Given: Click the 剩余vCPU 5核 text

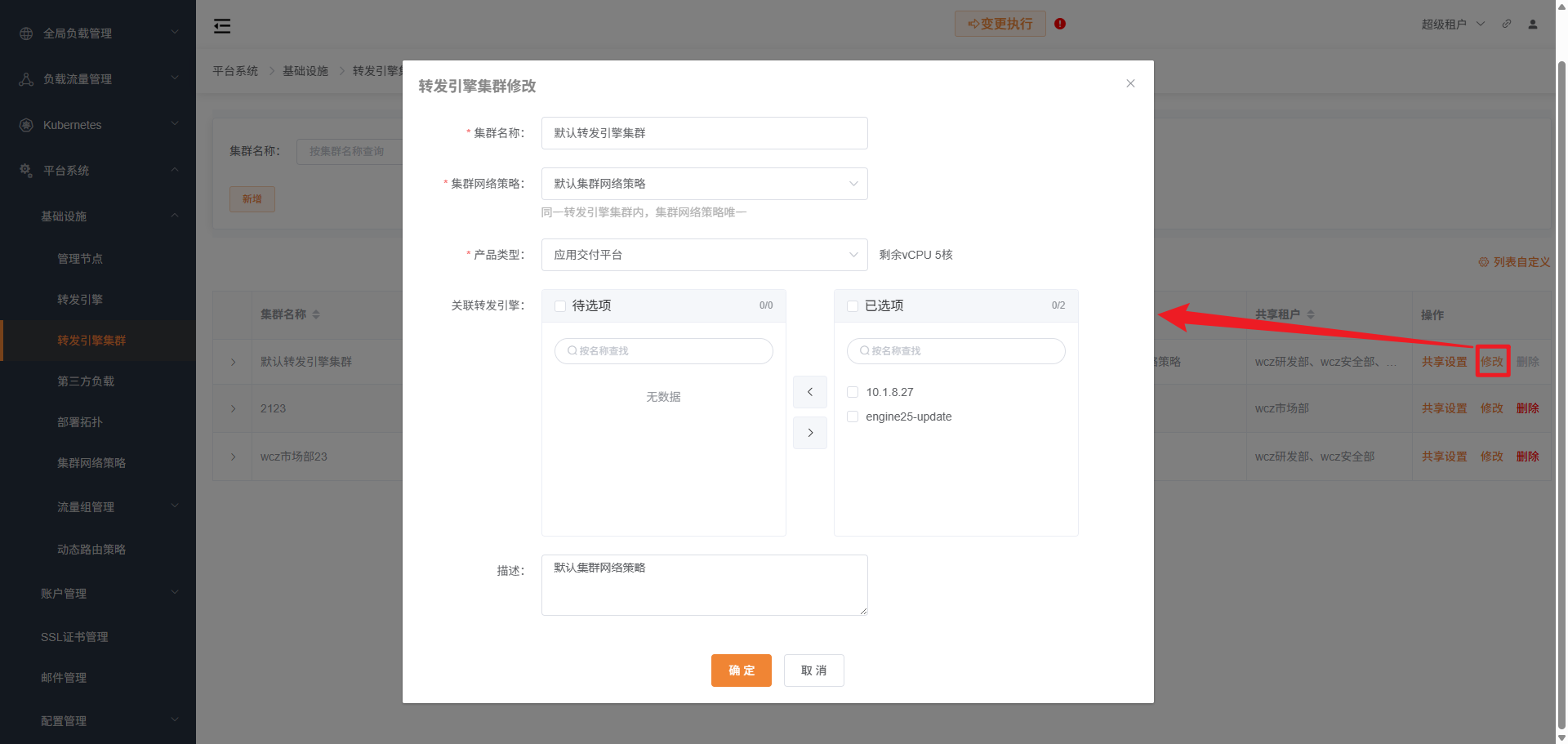Looking at the screenshot, I should [915, 255].
